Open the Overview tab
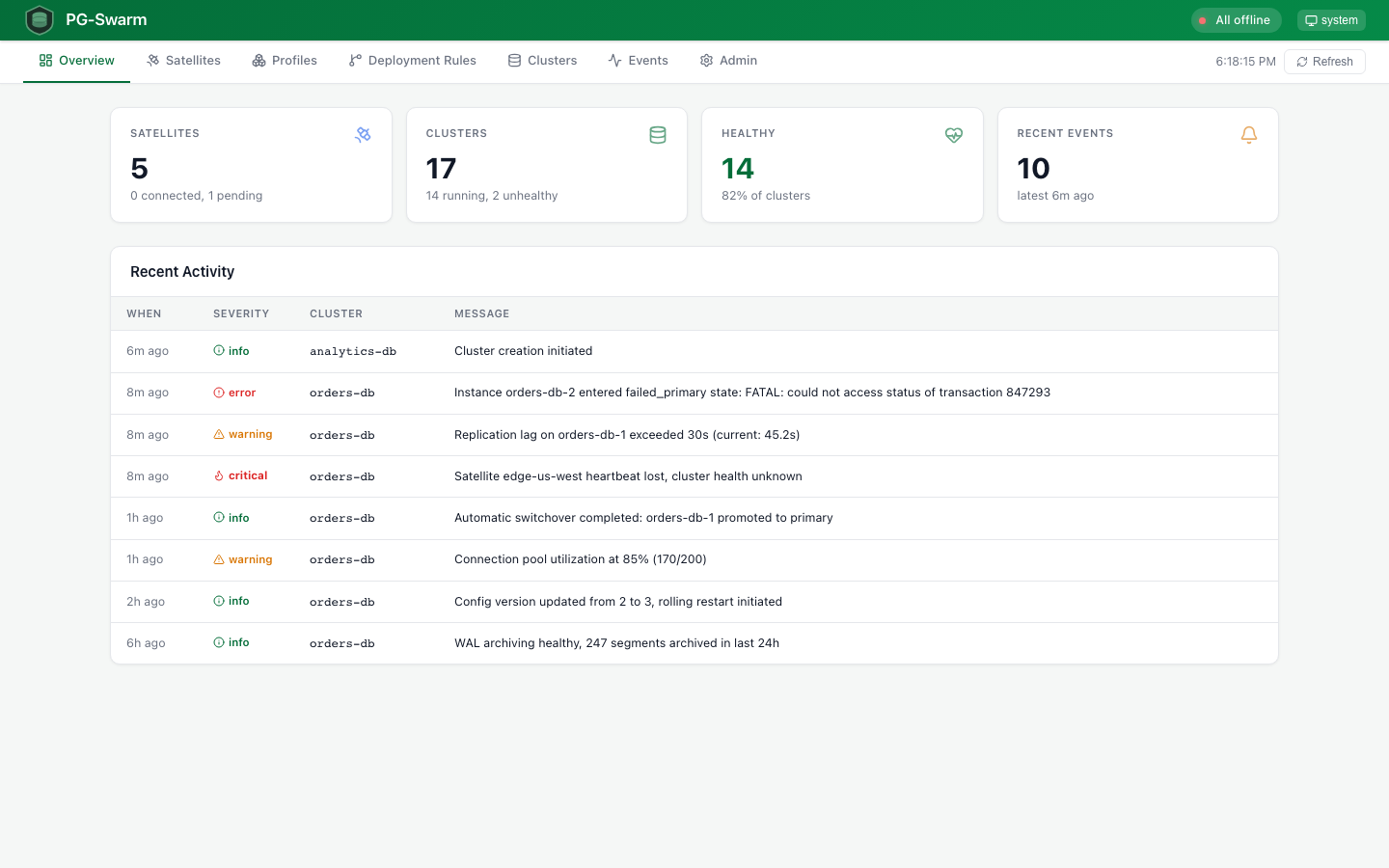Screen dimensions: 1389x868 76,61
